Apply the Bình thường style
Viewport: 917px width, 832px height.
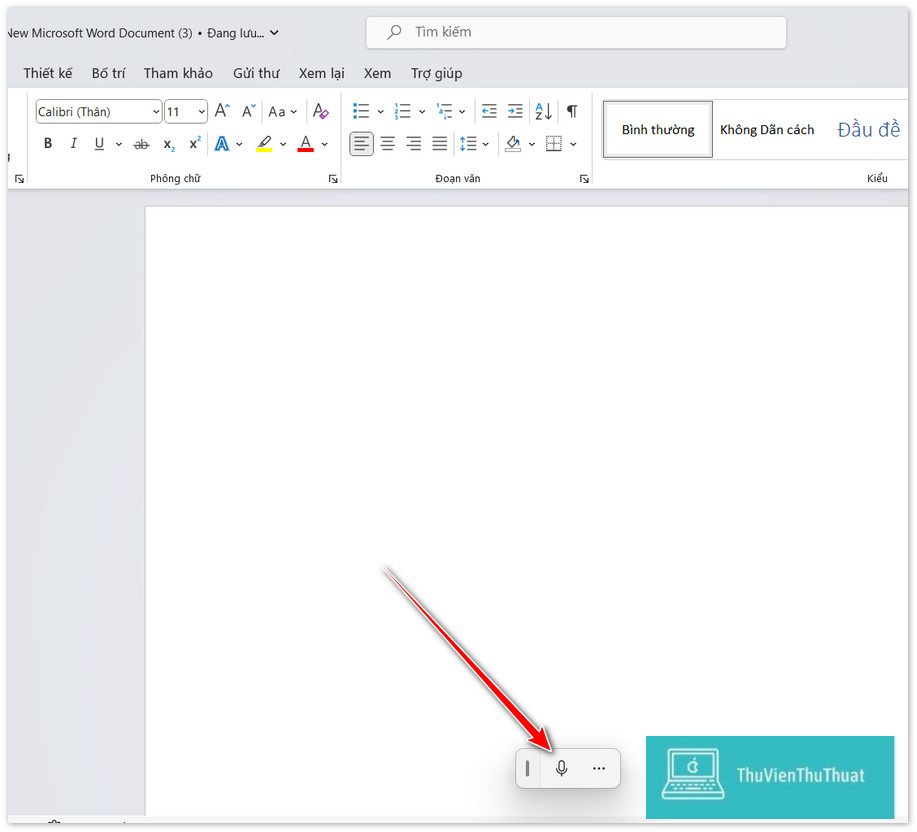pos(658,129)
